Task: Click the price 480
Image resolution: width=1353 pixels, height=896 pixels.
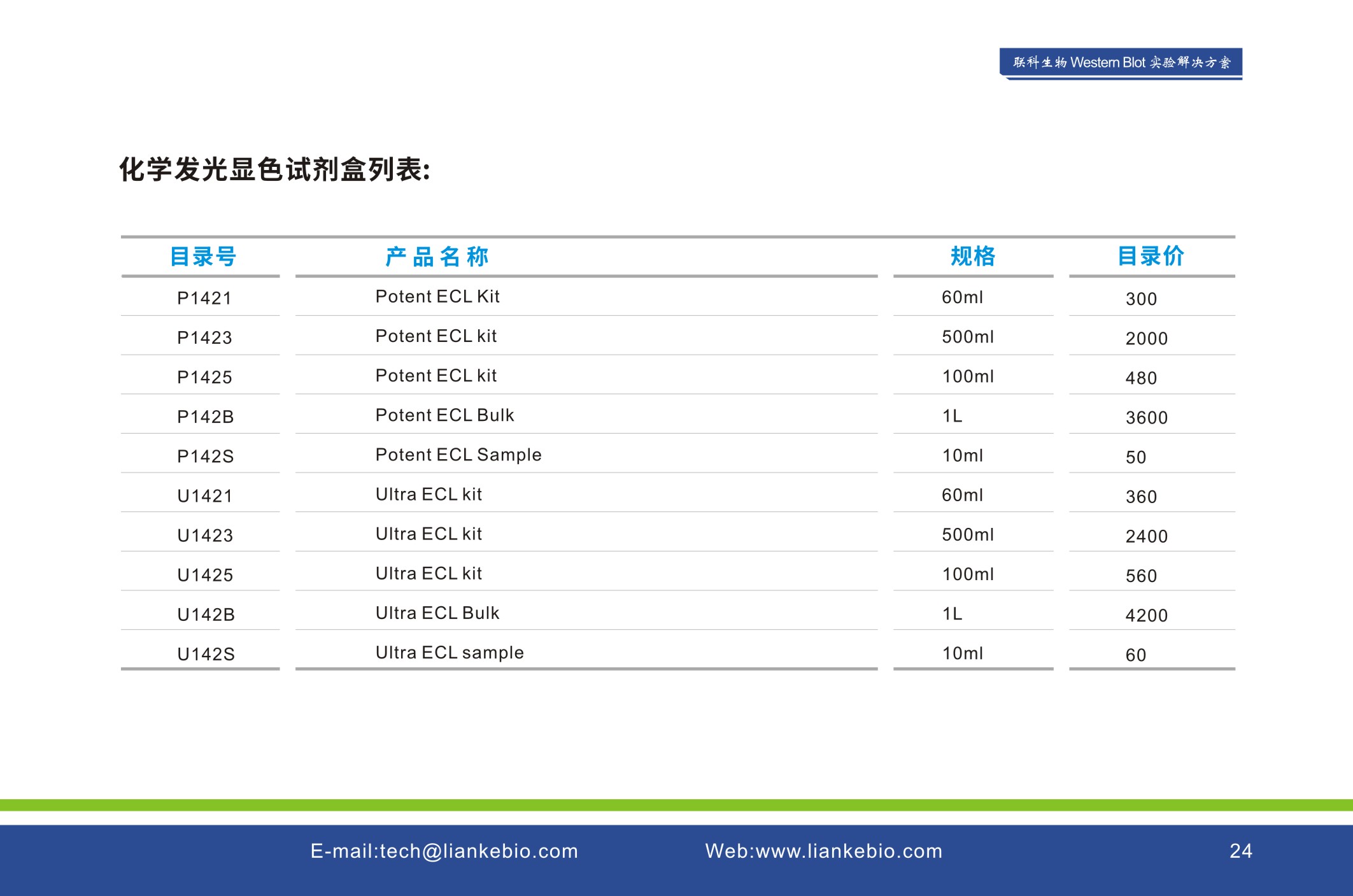Action: pos(1141,378)
